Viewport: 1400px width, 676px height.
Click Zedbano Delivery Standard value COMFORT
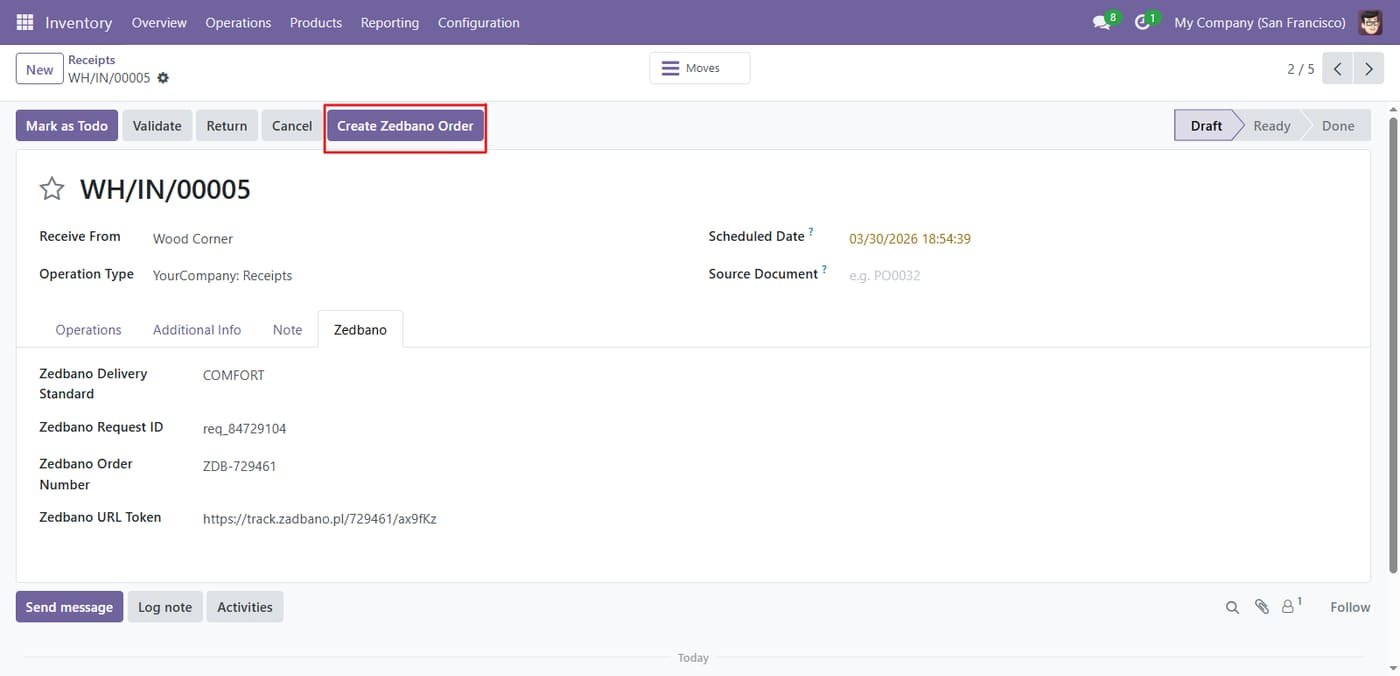tap(234, 376)
